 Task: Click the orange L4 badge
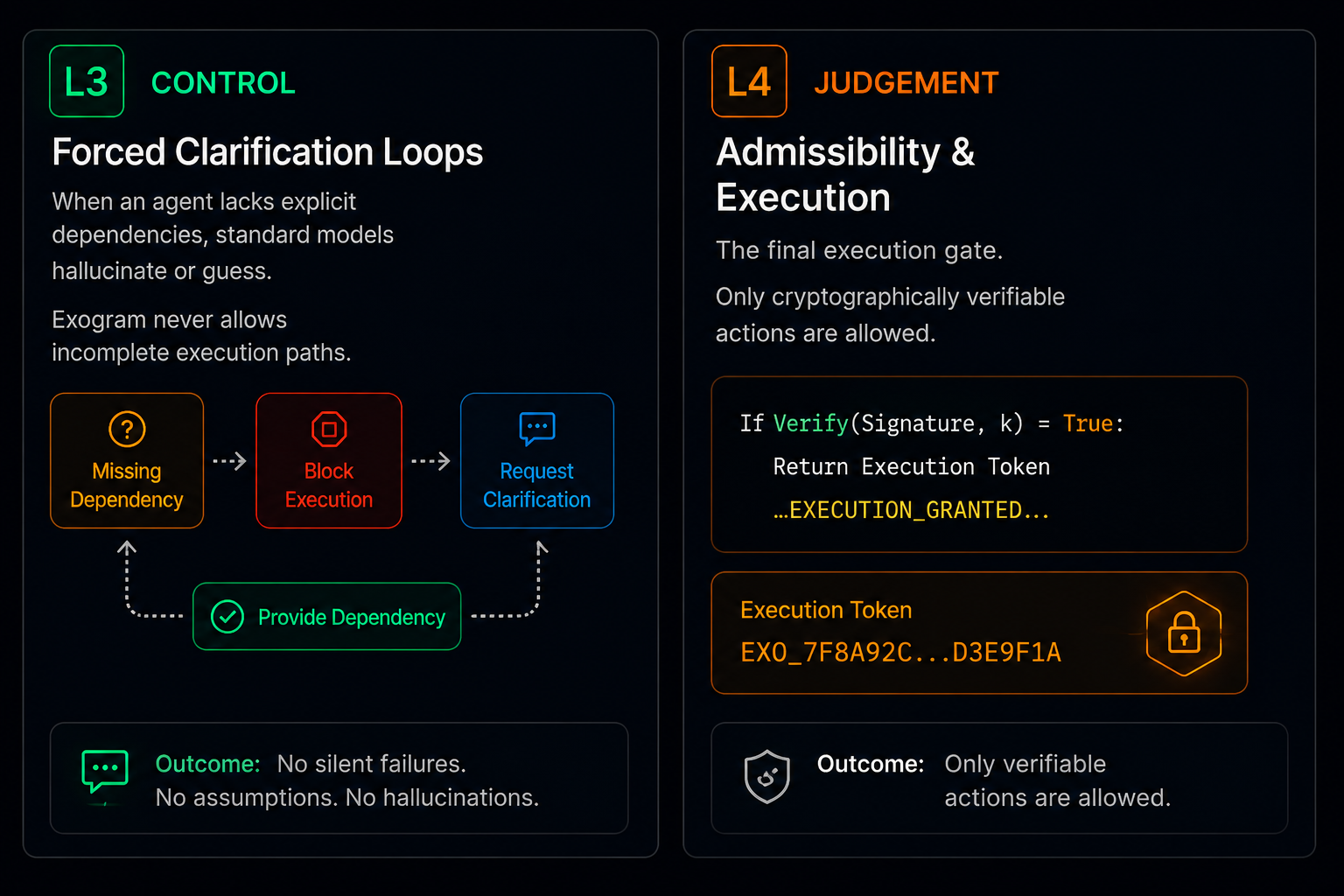[749, 81]
